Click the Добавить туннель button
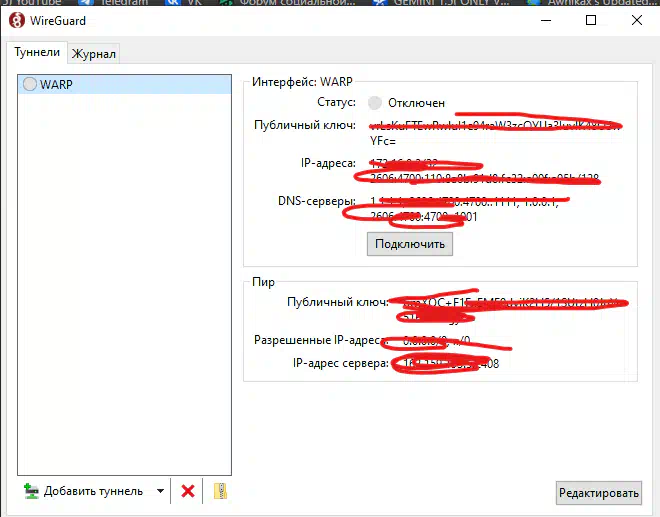This screenshot has height=517, width=660. click(84, 491)
